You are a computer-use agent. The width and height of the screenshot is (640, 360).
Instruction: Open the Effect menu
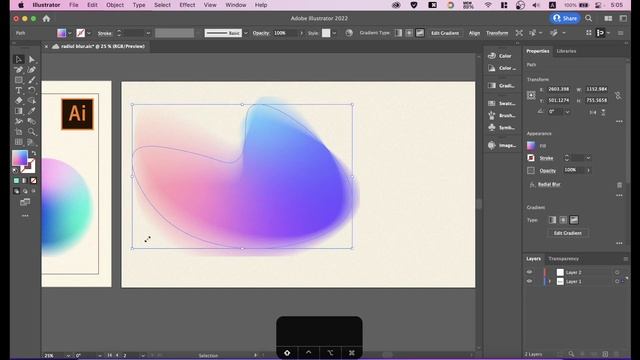[x=187, y=5]
